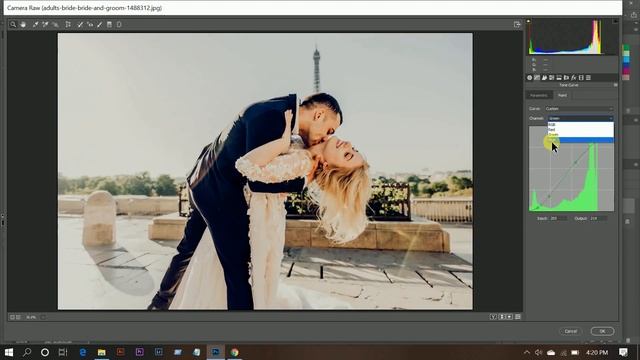
Task: Open the Basic panel tab icon
Action: tap(529, 78)
